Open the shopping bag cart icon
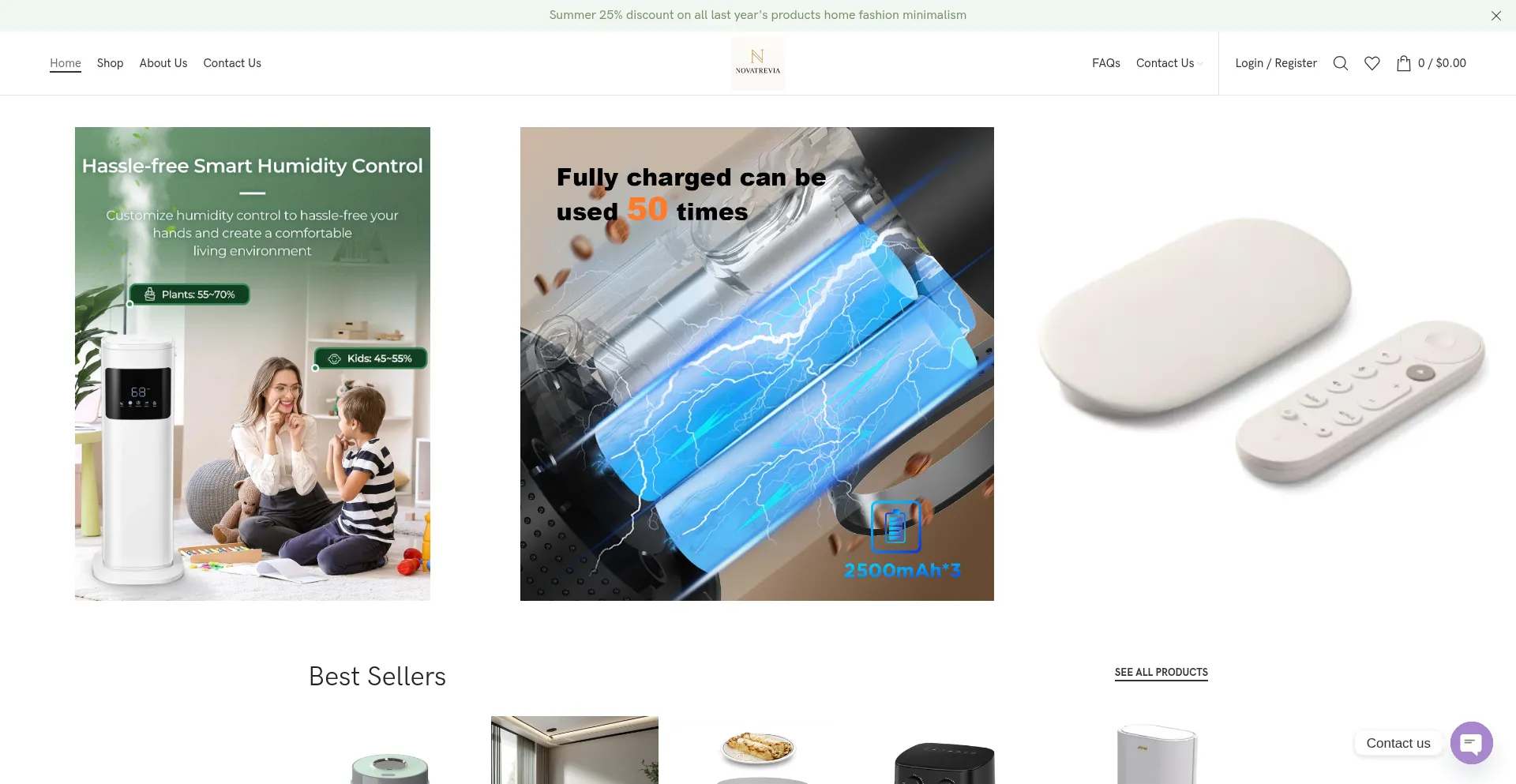 coord(1404,63)
